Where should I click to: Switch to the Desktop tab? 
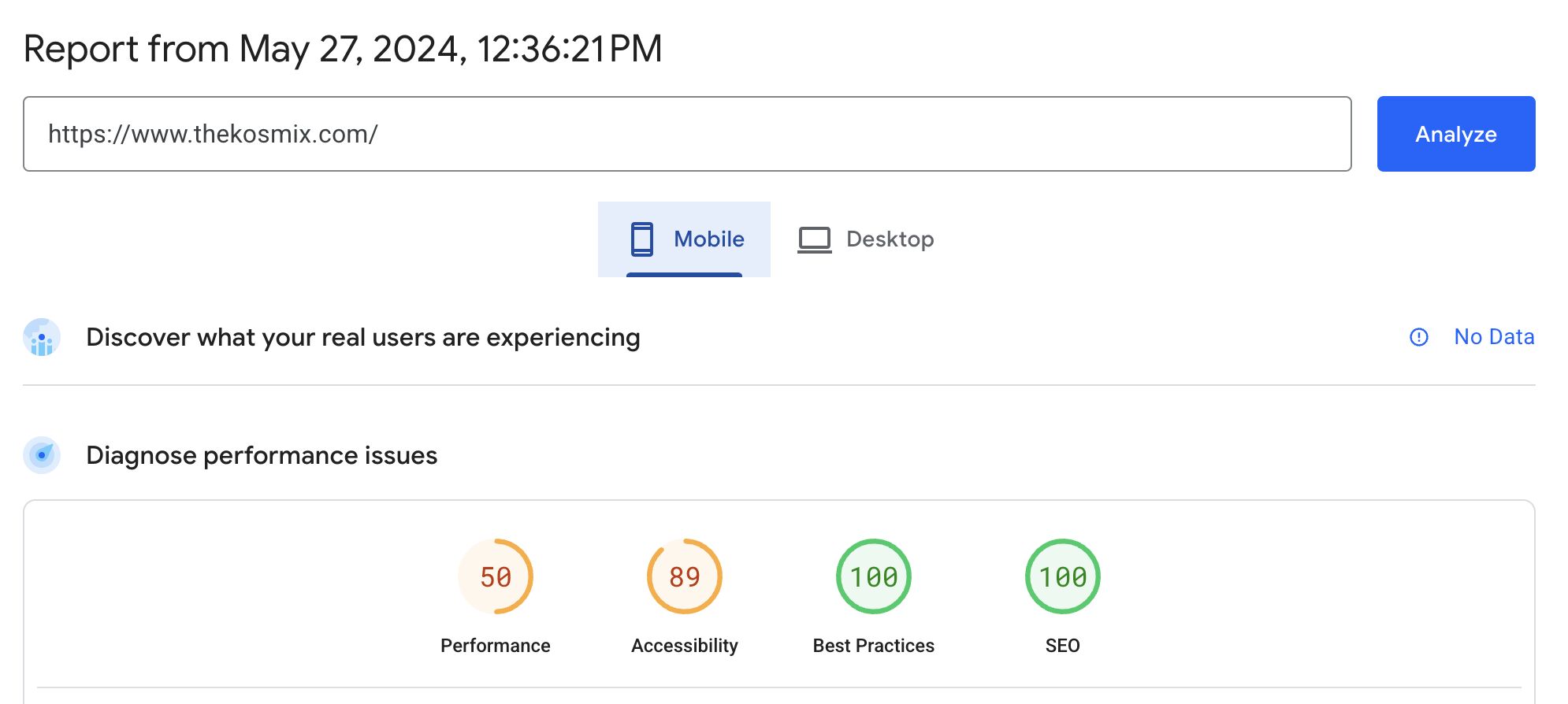click(865, 239)
